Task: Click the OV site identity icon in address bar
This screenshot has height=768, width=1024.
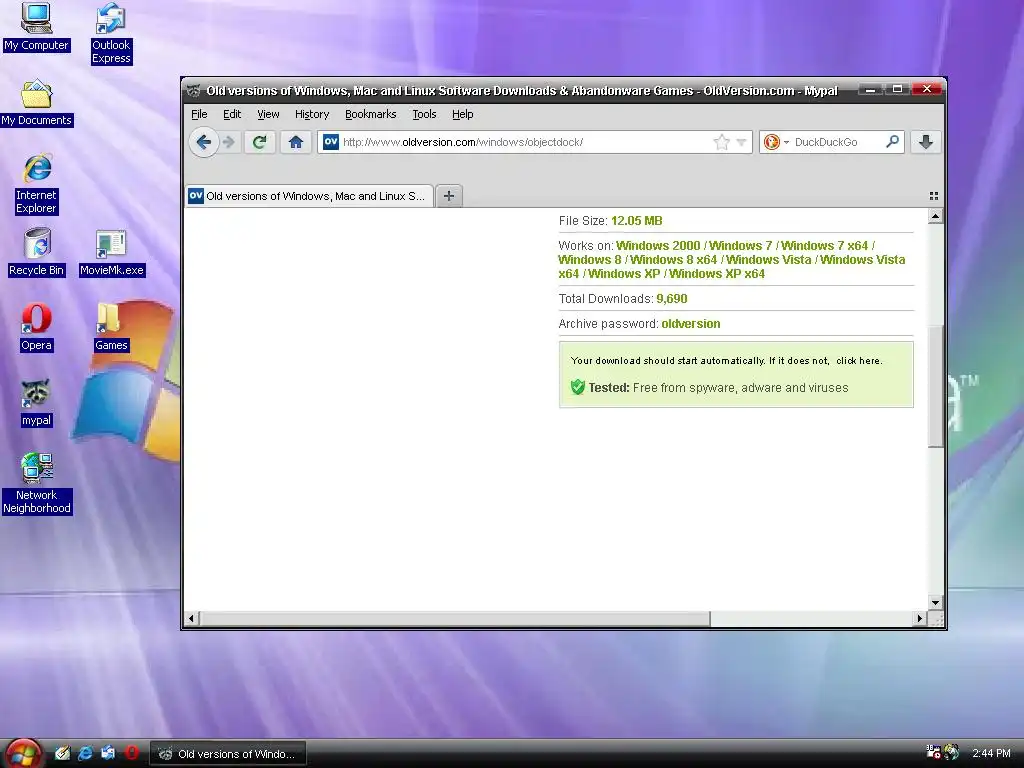Action: tap(331, 142)
